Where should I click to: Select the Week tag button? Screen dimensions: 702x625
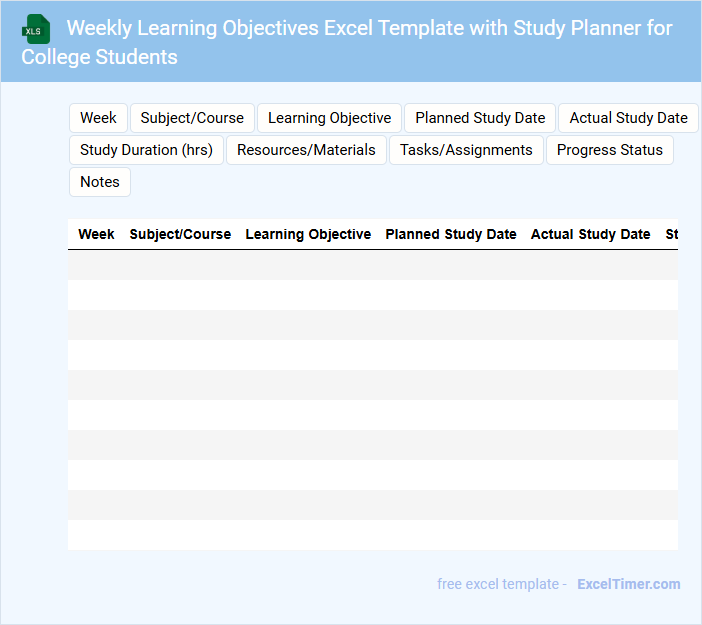pos(98,118)
